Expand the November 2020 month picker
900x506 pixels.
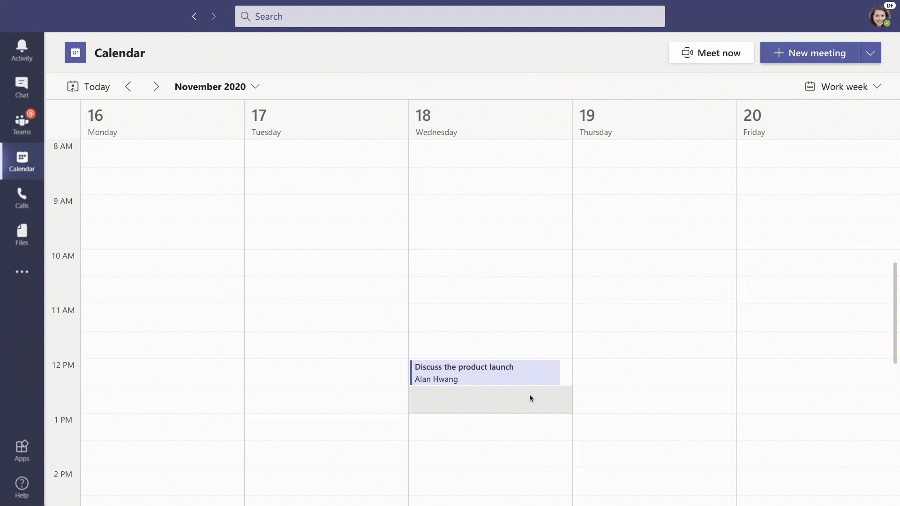point(217,87)
